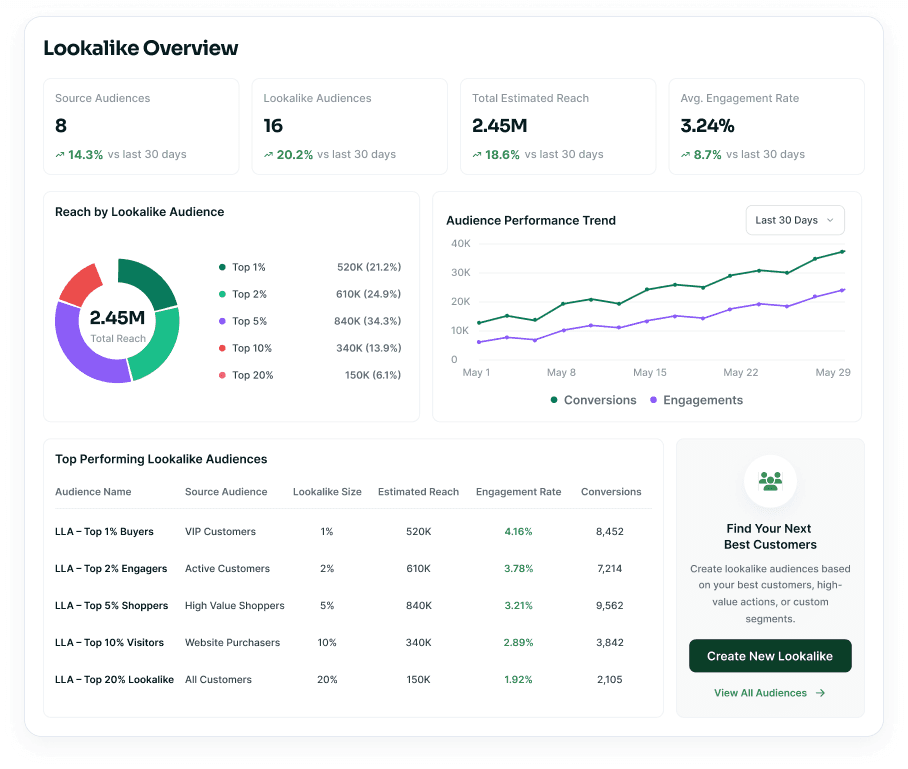Sort by Source Audience column header
908x769 pixels.
(226, 492)
